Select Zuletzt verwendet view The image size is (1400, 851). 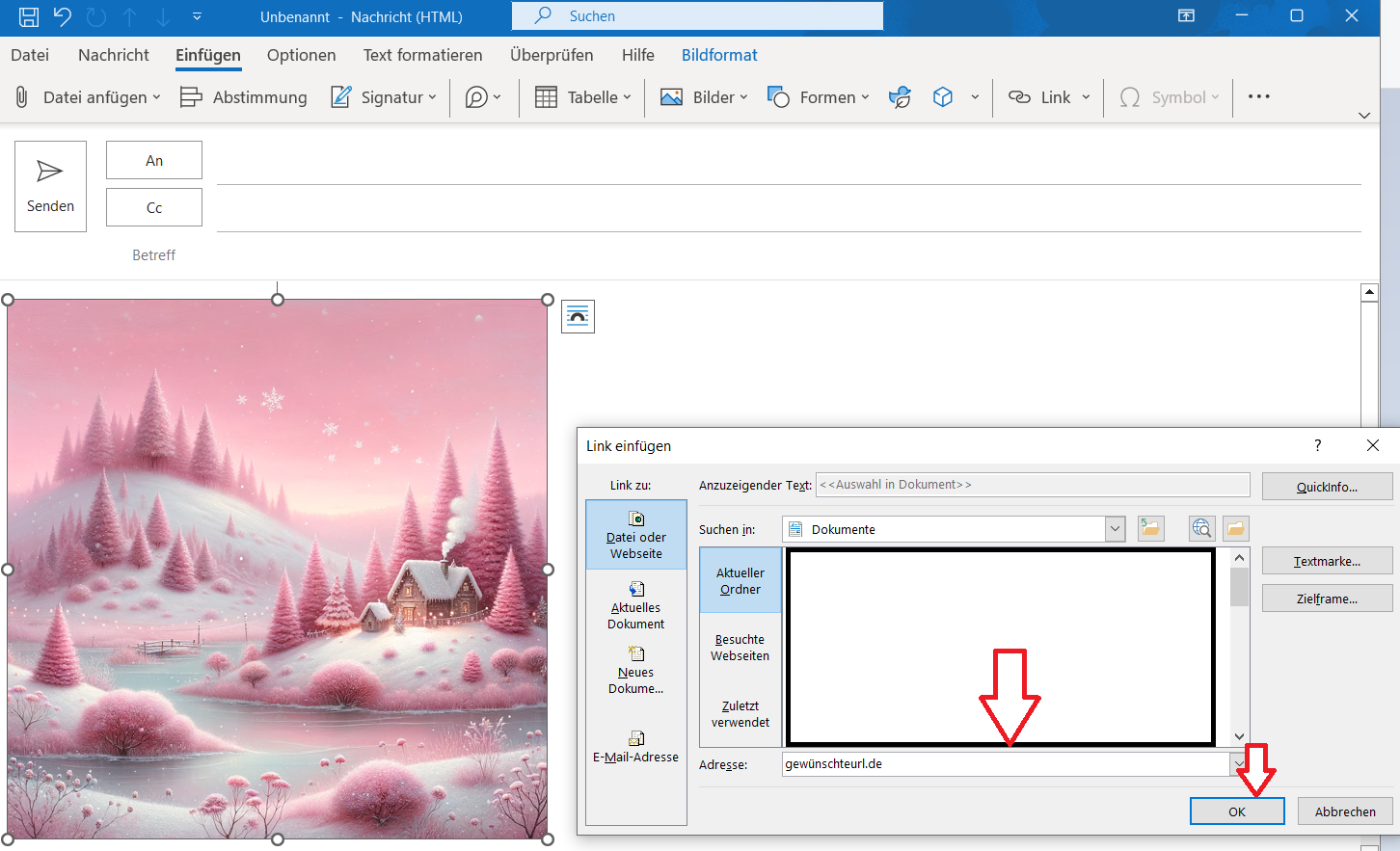[x=740, y=714]
